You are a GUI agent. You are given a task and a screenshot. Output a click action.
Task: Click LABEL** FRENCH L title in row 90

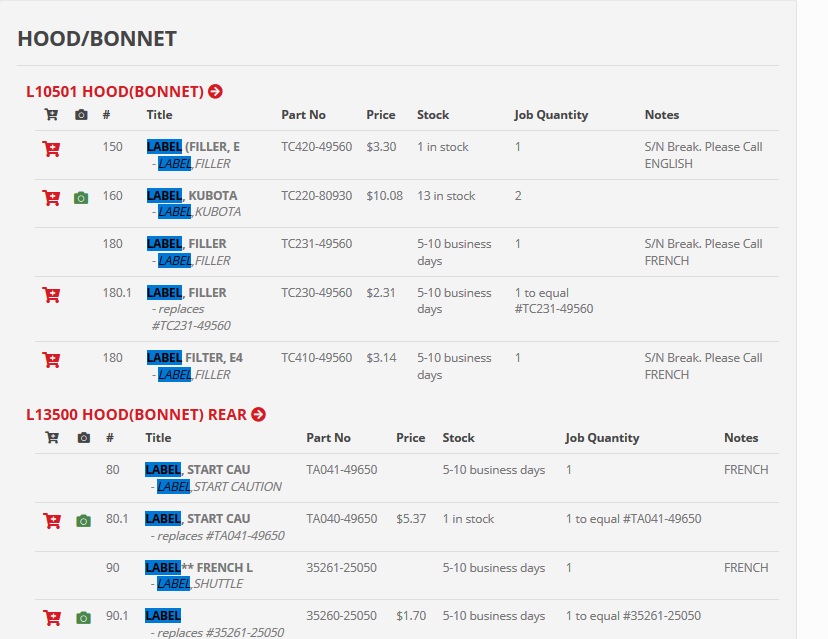click(x=199, y=568)
